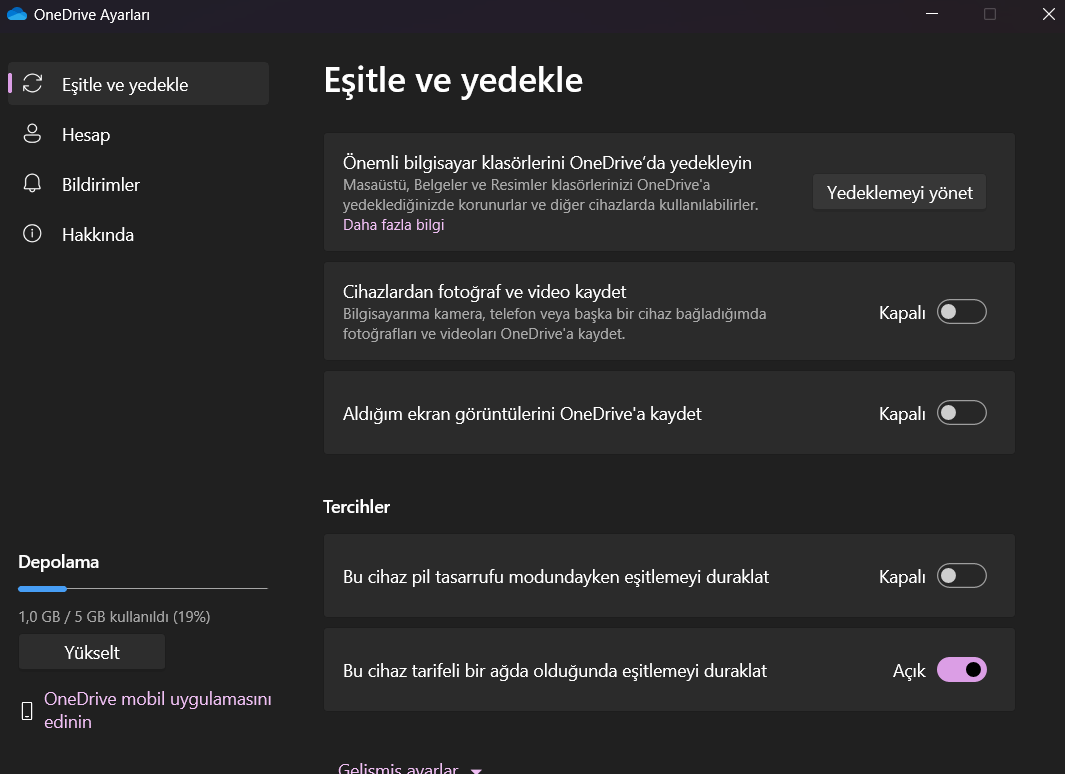The height and width of the screenshot is (774, 1065).
Task: Click the Depolama storage usage bar
Action: point(143,589)
